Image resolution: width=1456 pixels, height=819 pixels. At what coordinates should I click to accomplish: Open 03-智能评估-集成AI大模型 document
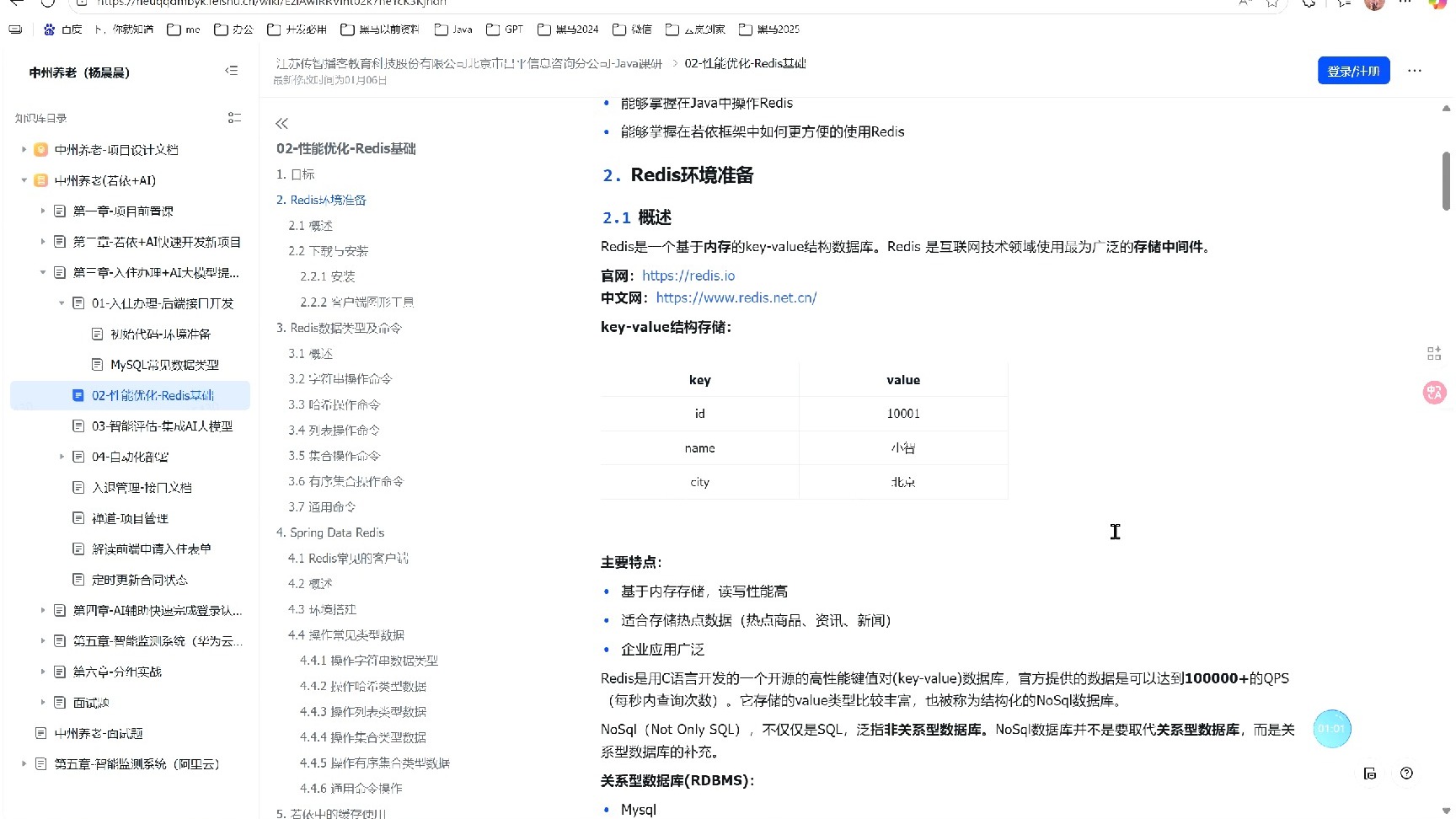(162, 426)
